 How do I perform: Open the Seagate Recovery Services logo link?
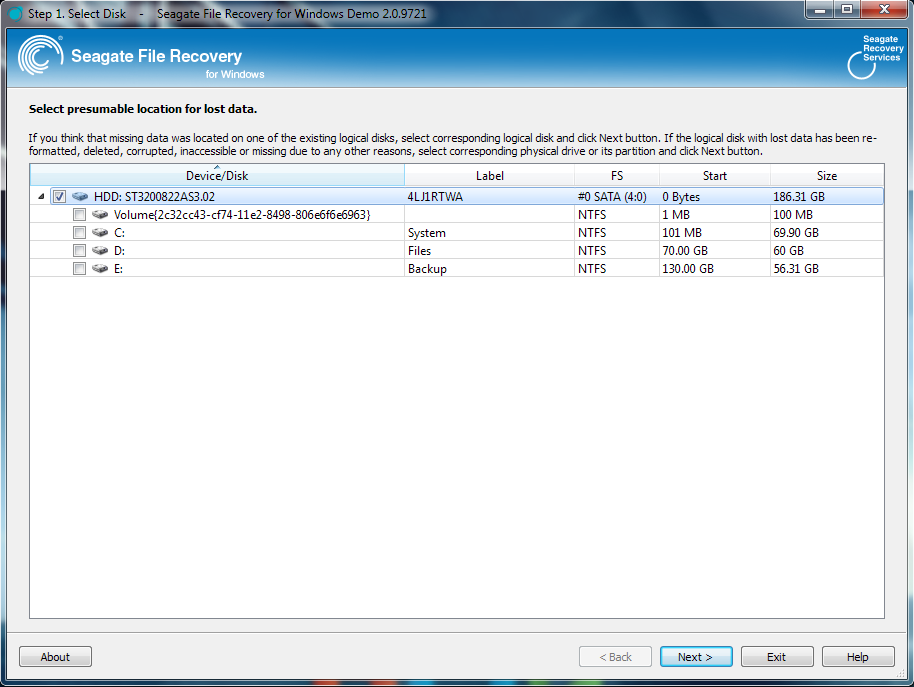coord(874,57)
